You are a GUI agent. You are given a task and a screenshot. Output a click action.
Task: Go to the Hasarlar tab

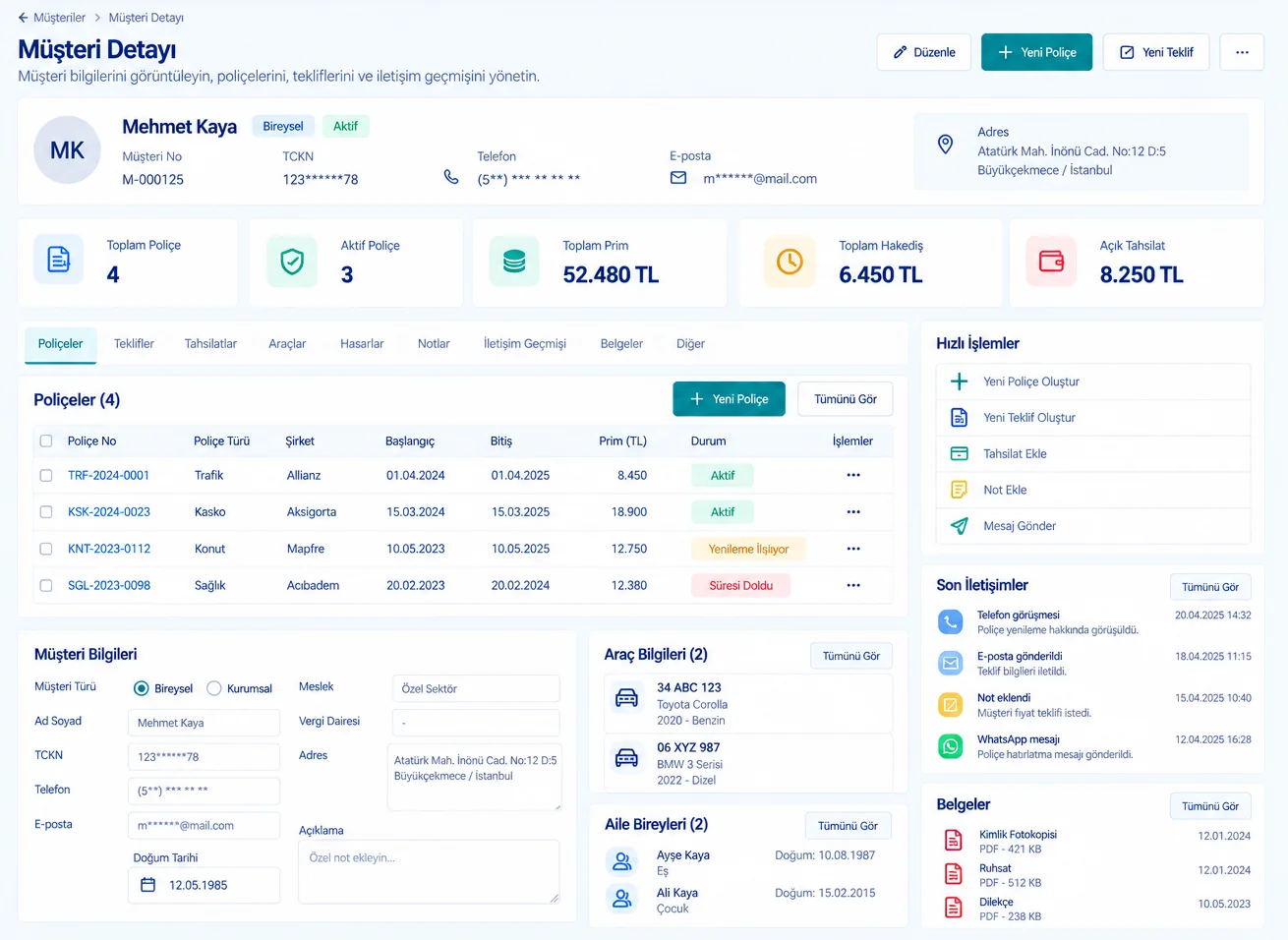[362, 344]
